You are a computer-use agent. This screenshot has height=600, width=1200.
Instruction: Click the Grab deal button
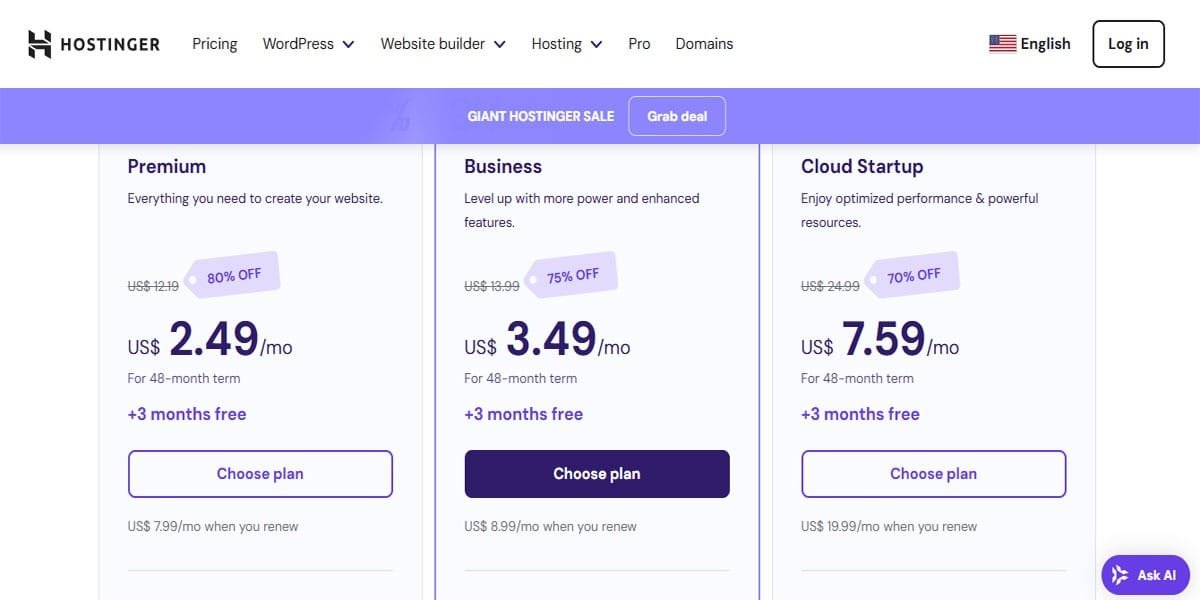[677, 116]
